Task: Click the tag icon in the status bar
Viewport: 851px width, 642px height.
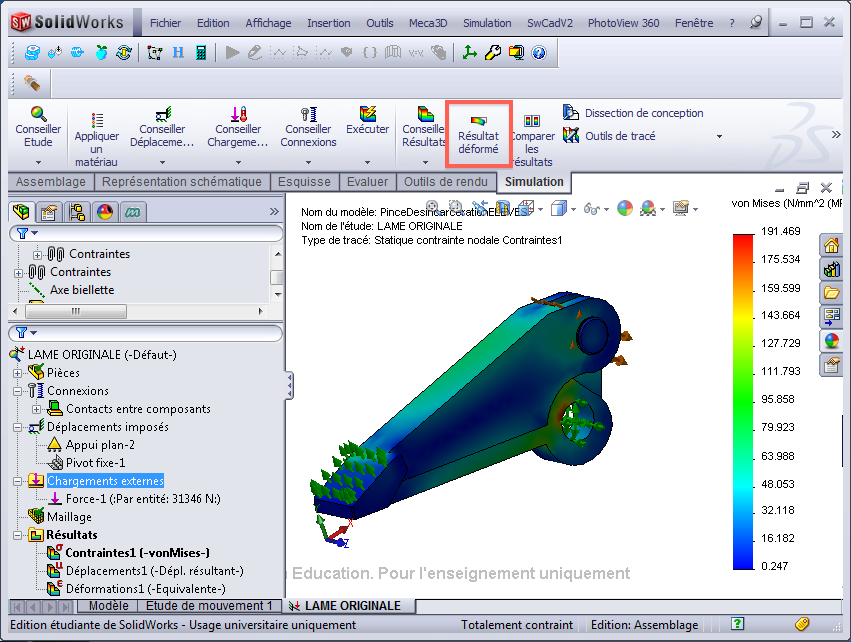Action: tap(802, 624)
